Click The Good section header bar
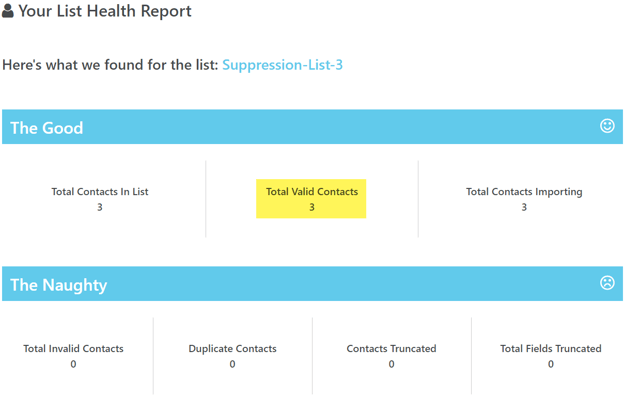 pyautogui.click(x=312, y=127)
